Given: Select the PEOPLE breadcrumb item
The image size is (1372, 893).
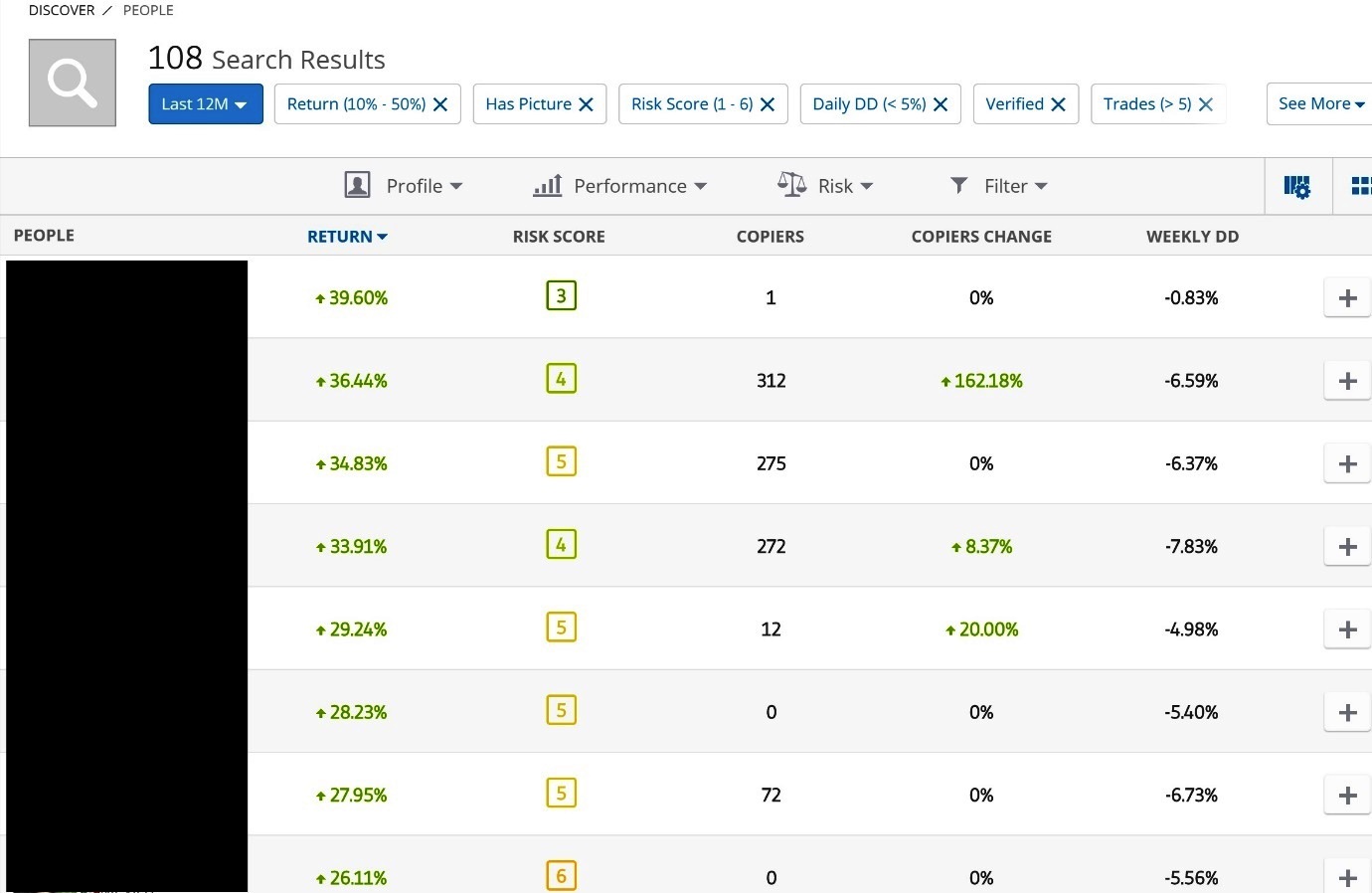Looking at the screenshot, I should [x=148, y=10].
